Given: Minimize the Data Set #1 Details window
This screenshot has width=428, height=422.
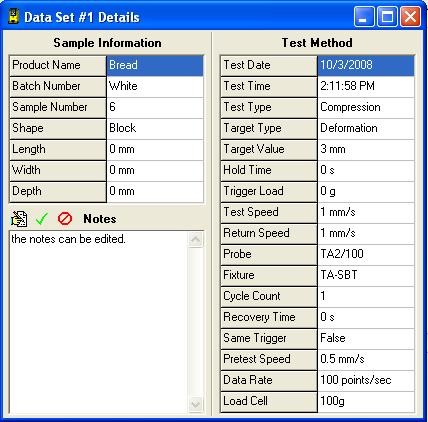Looking at the screenshot, I should click(364, 16).
